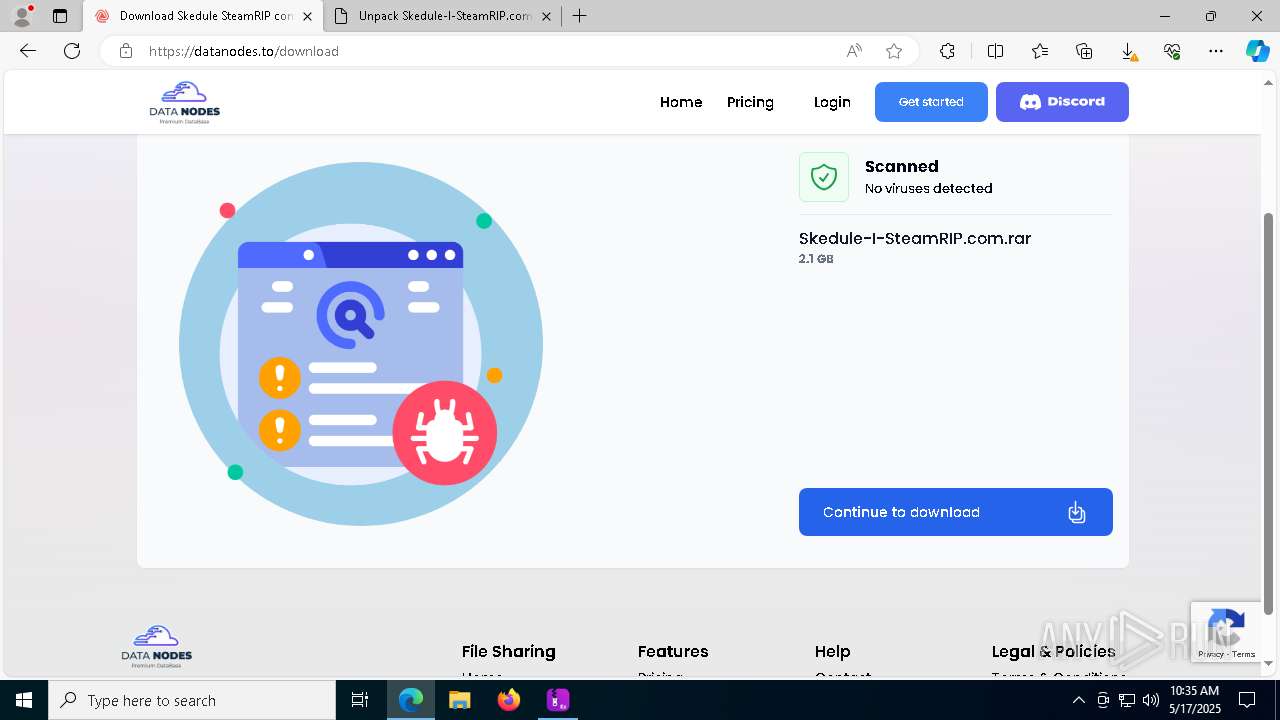Open Split screen icon
This screenshot has height=720, width=1280.
(x=995, y=51)
